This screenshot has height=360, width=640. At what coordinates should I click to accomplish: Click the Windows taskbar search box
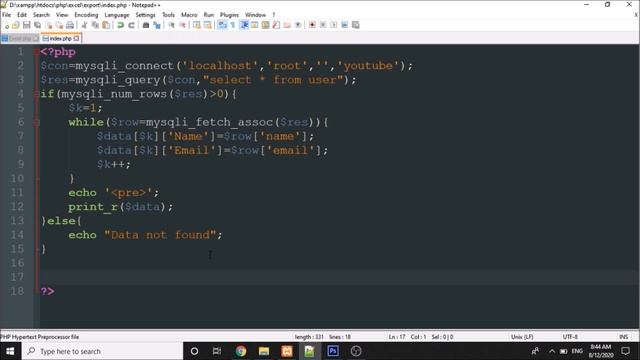(102, 351)
